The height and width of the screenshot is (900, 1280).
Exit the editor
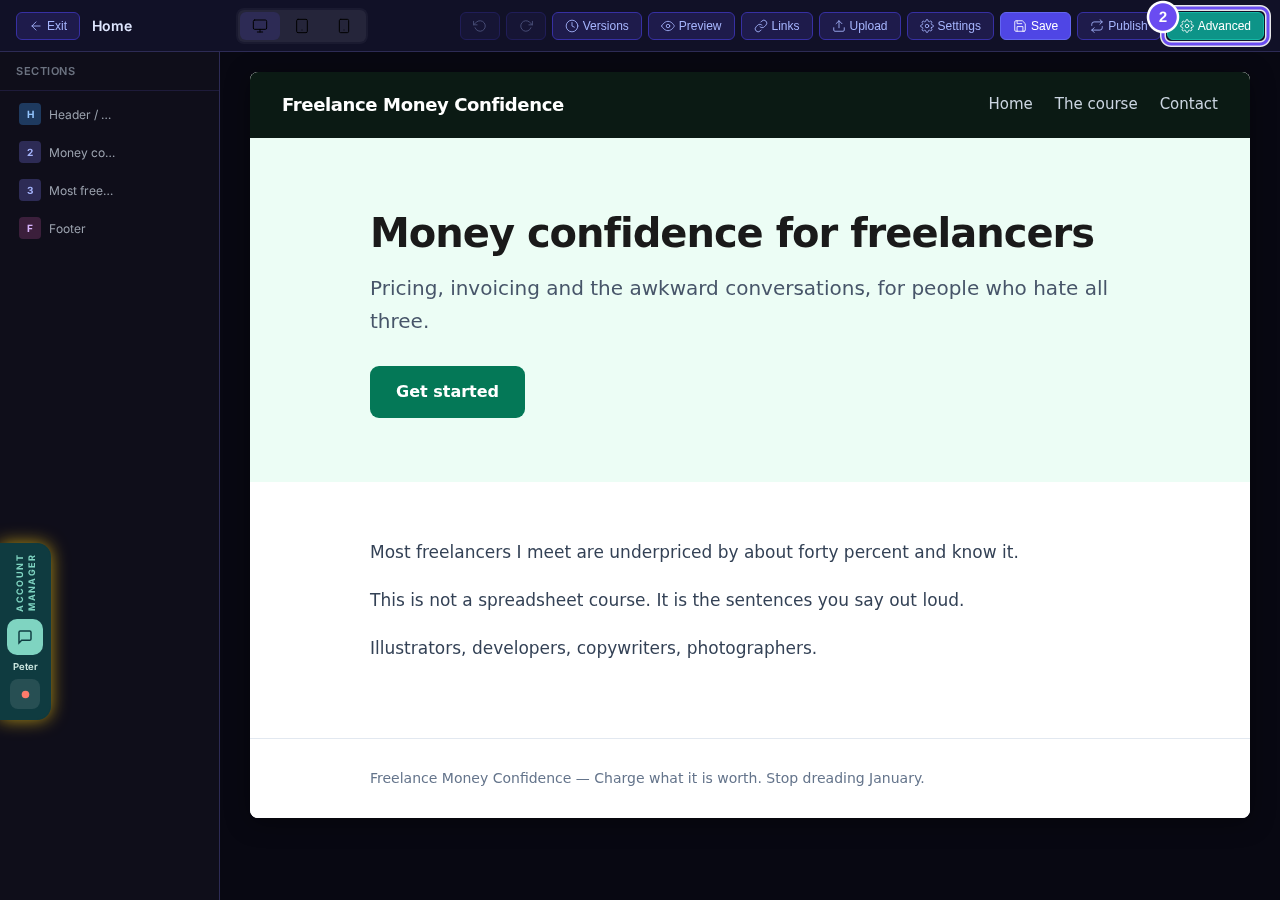tap(48, 26)
